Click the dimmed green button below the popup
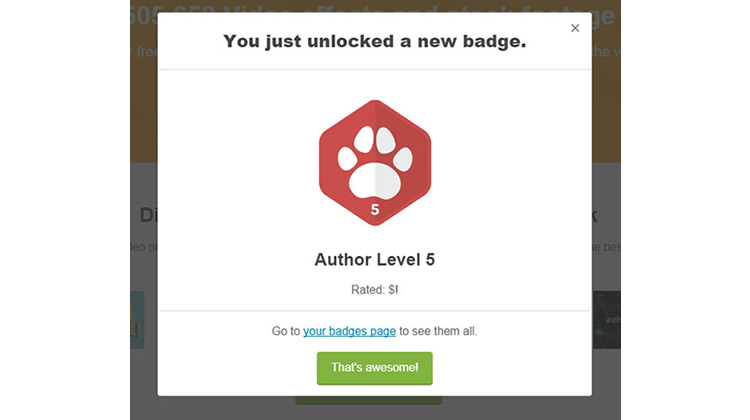 (368, 400)
